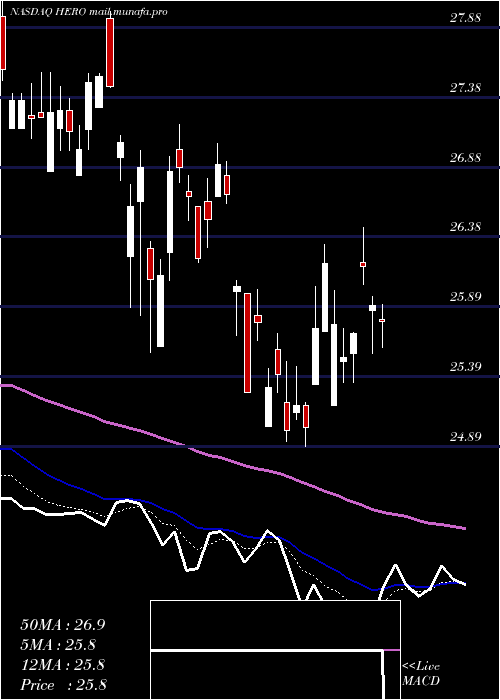The height and width of the screenshot is (700, 500).
Task: Click the 50MA : 26.9 readout
Action: click(62, 625)
